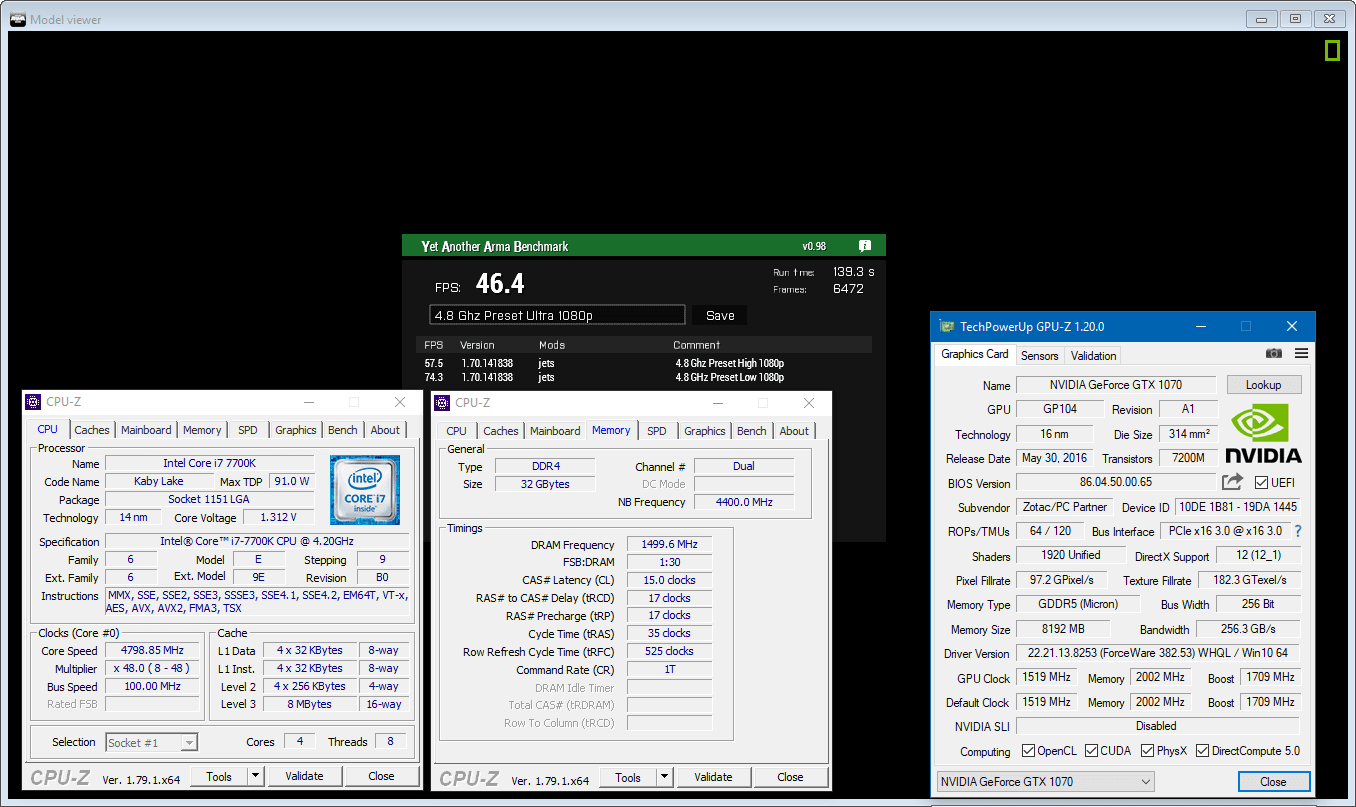Click the CAS# Latency 15.0 clocks value
This screenshot has height=807, width=1356.
(669, 580)
